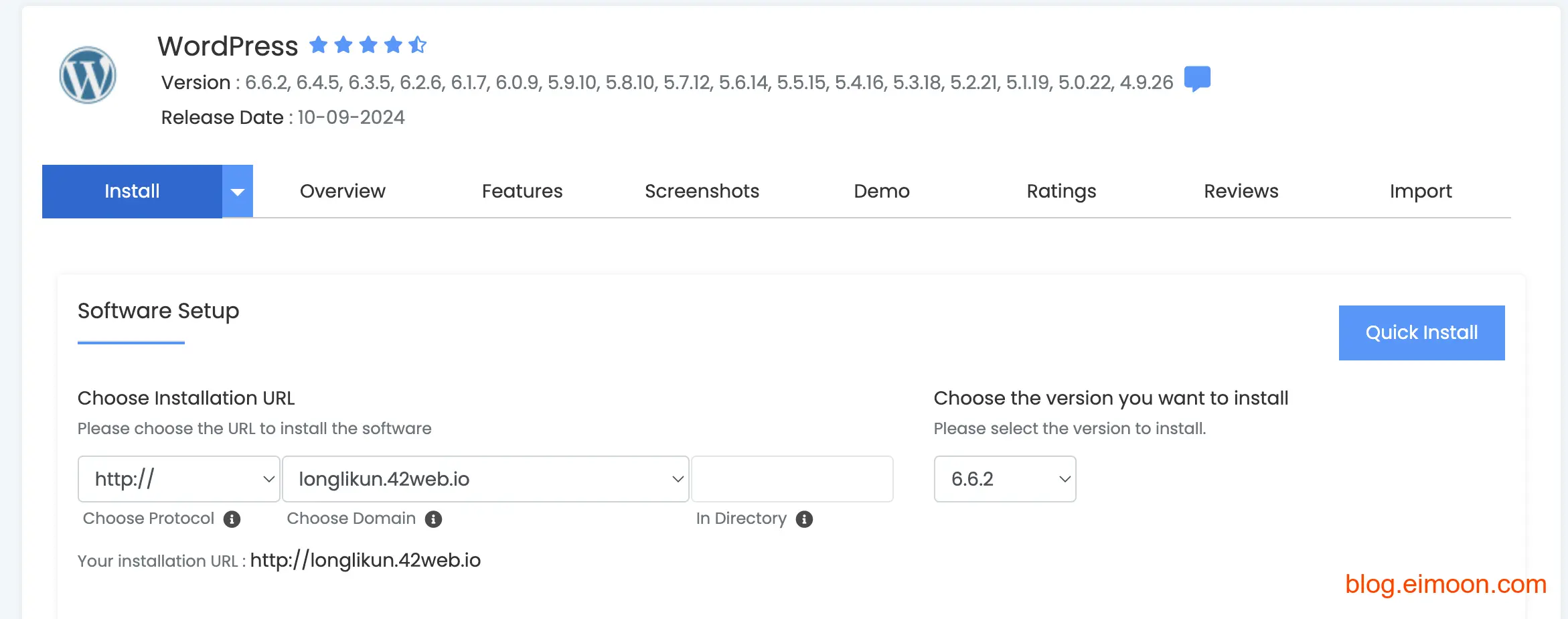Viewport: 1568px width, 619px height.
Task: Open the 6.6.2 version dropdown
Action: point(1004,479)
